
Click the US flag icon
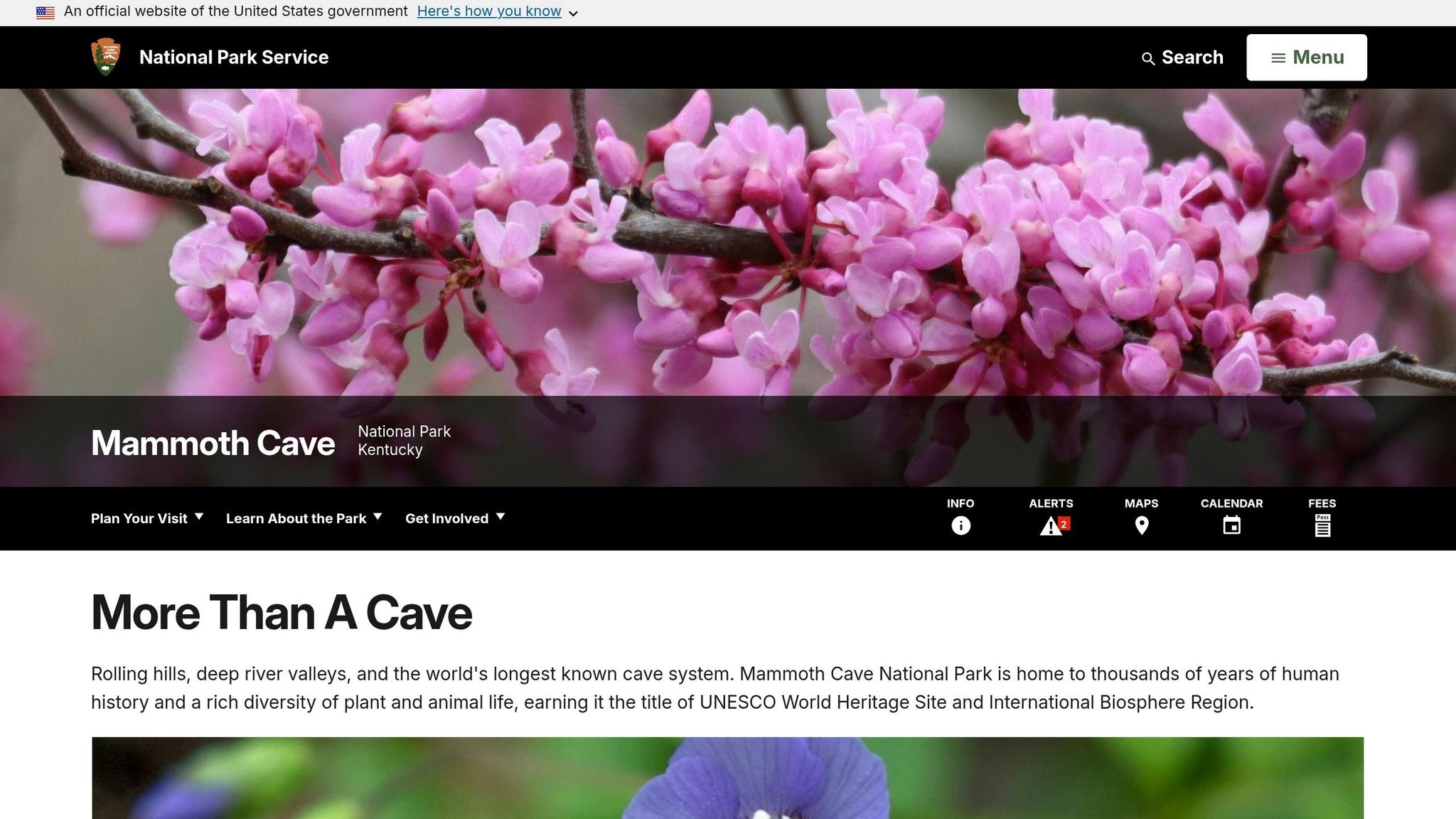coord(45,12)
